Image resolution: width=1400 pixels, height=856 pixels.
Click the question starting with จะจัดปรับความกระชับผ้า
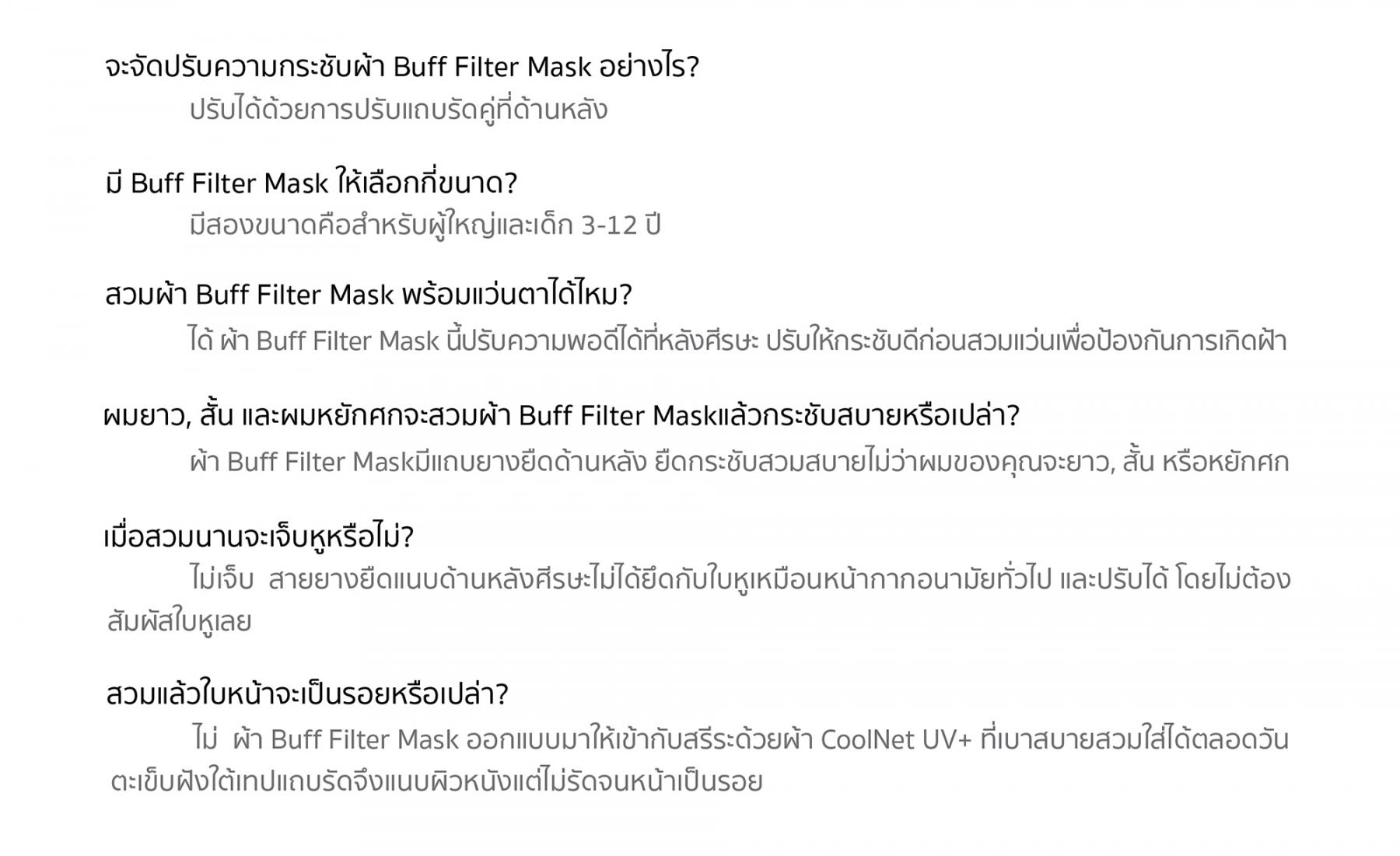(x=402, y=67)
